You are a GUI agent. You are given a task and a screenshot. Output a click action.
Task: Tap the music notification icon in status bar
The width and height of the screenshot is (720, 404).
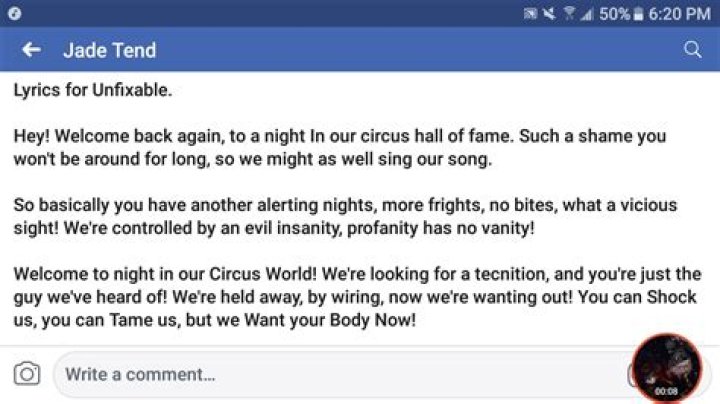14,14
